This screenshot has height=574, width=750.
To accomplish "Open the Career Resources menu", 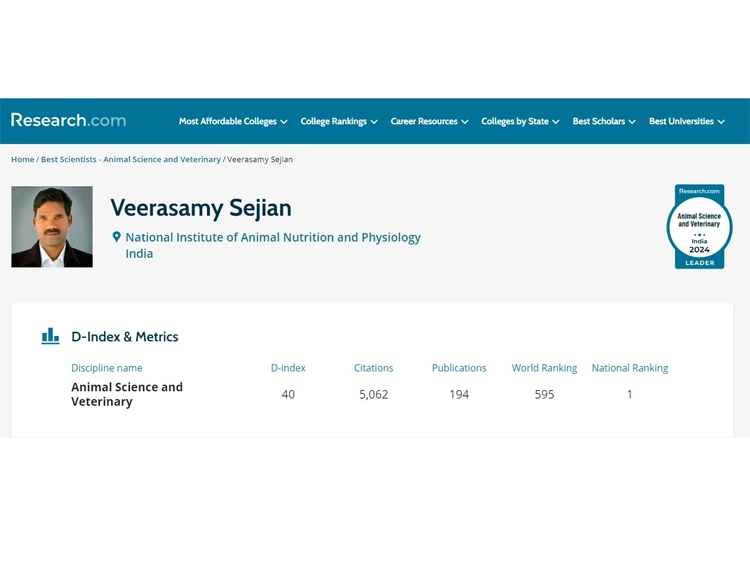I will click(429, 121).
